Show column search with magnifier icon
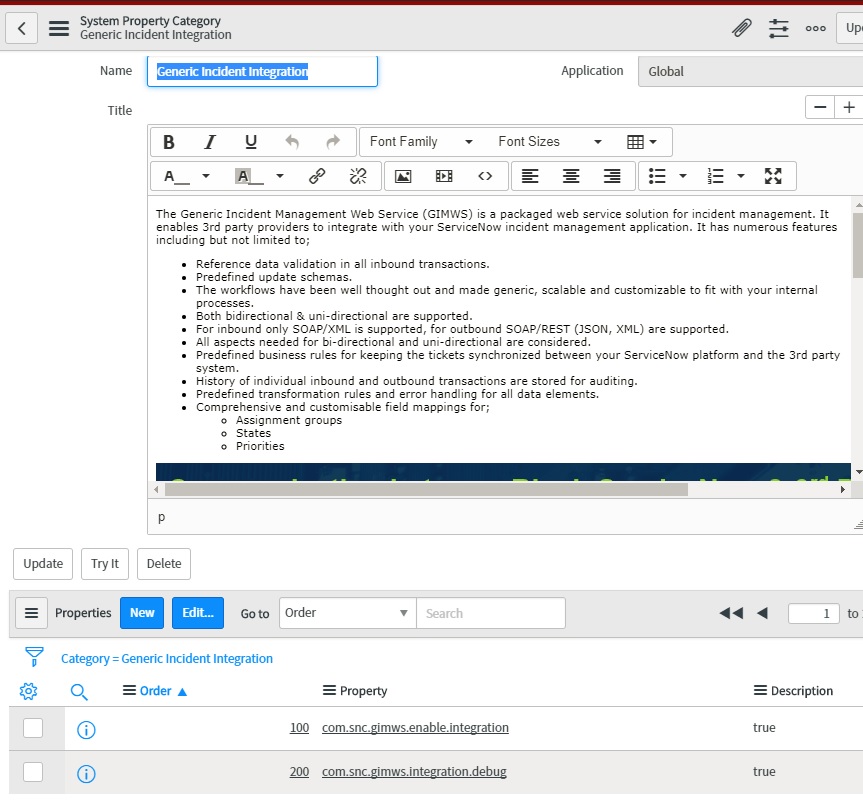 point(79,692)
